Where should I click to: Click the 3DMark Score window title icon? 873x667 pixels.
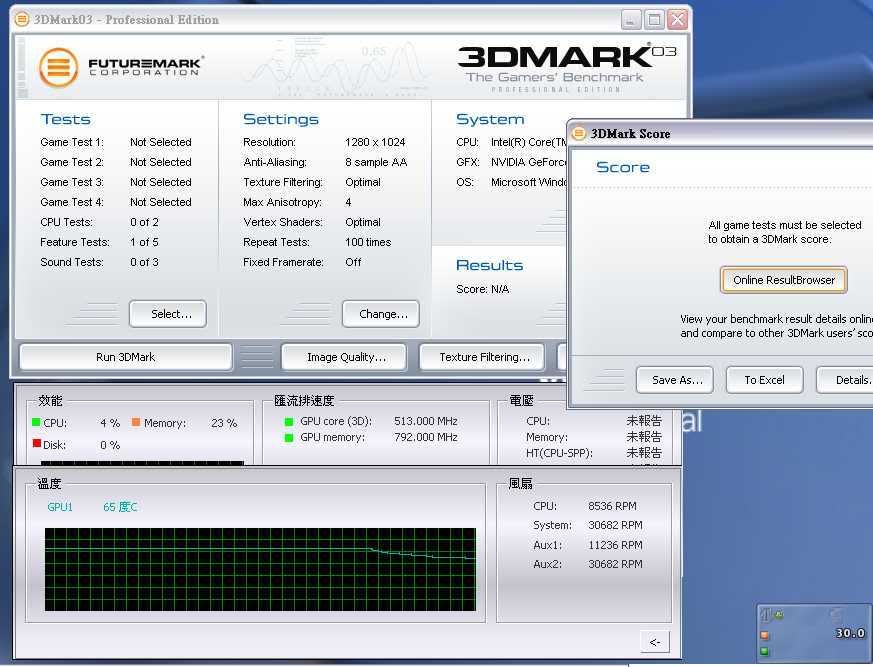coord(580,133)
